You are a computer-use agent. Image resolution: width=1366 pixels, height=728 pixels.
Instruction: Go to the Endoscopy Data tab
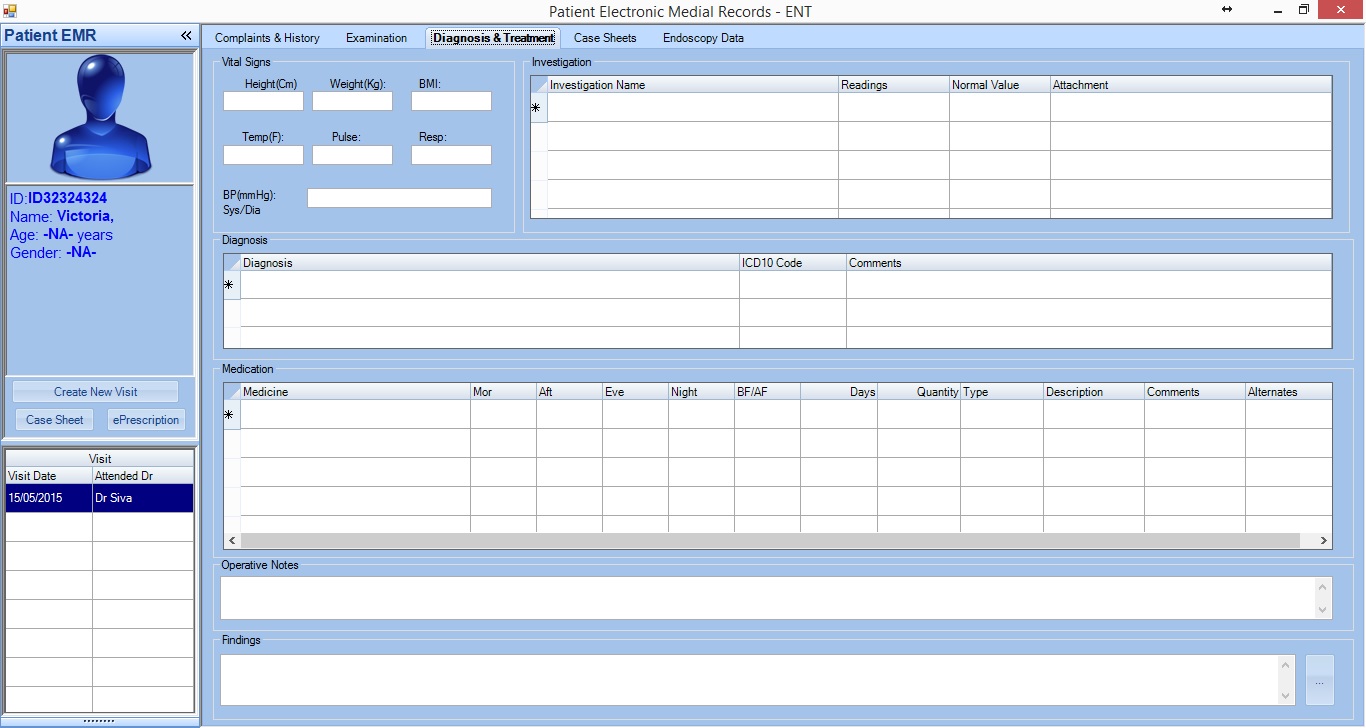(x=703, y=38)
